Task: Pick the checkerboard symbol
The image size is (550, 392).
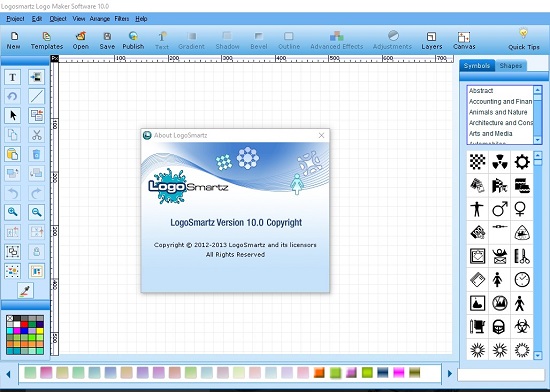Action: pos(477,162)
